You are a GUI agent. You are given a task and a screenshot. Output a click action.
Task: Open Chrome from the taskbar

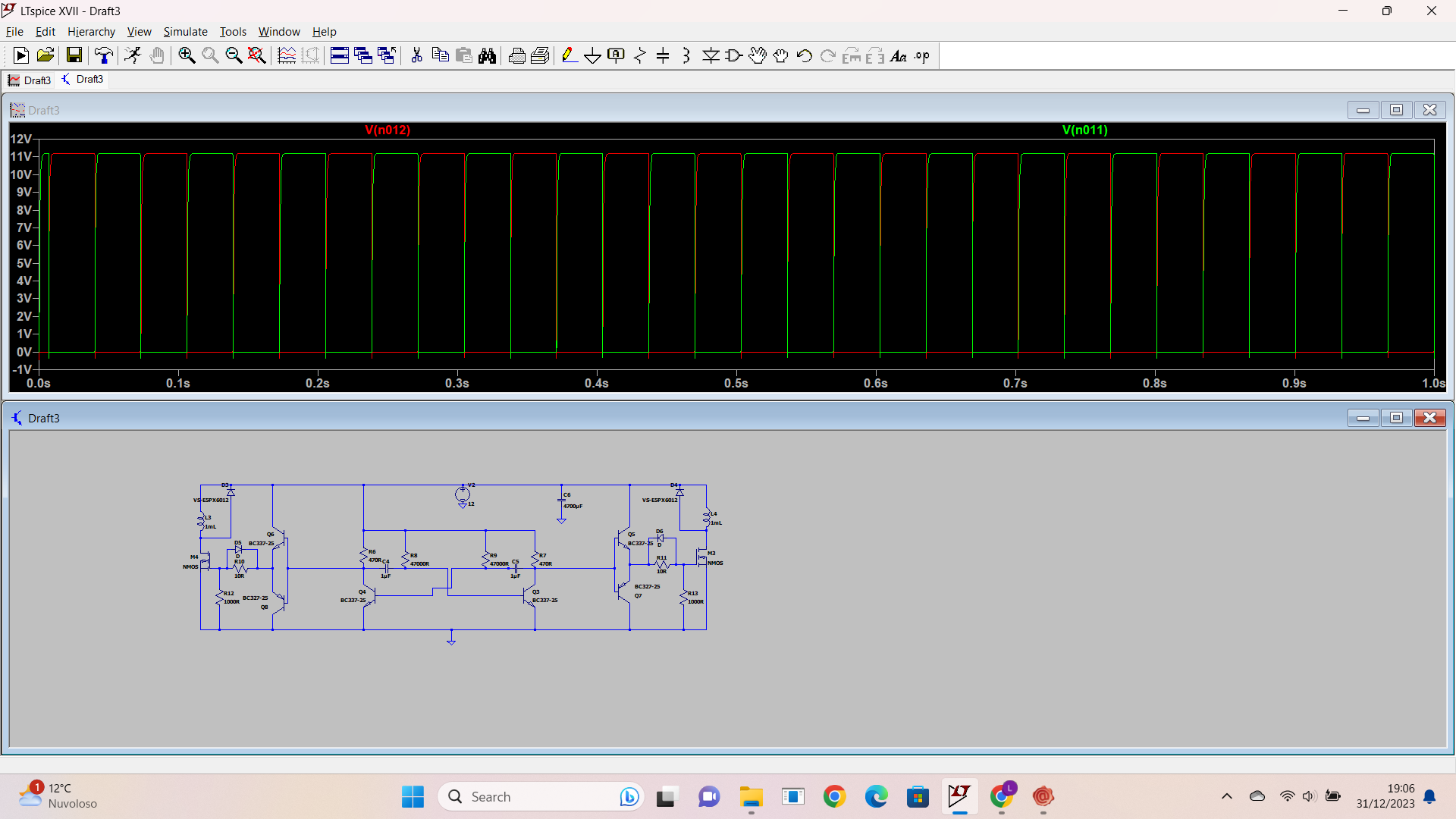pos(834,797)
